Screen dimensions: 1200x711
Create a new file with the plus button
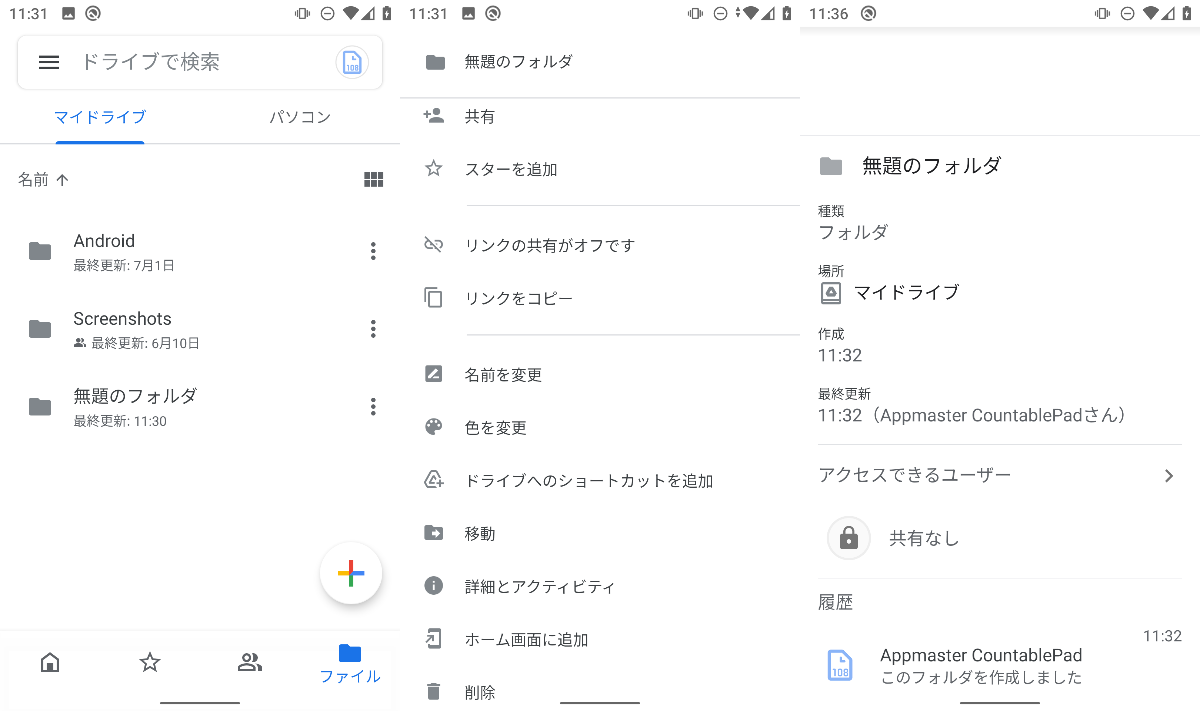pyautogui.click(x=351, y=573)
